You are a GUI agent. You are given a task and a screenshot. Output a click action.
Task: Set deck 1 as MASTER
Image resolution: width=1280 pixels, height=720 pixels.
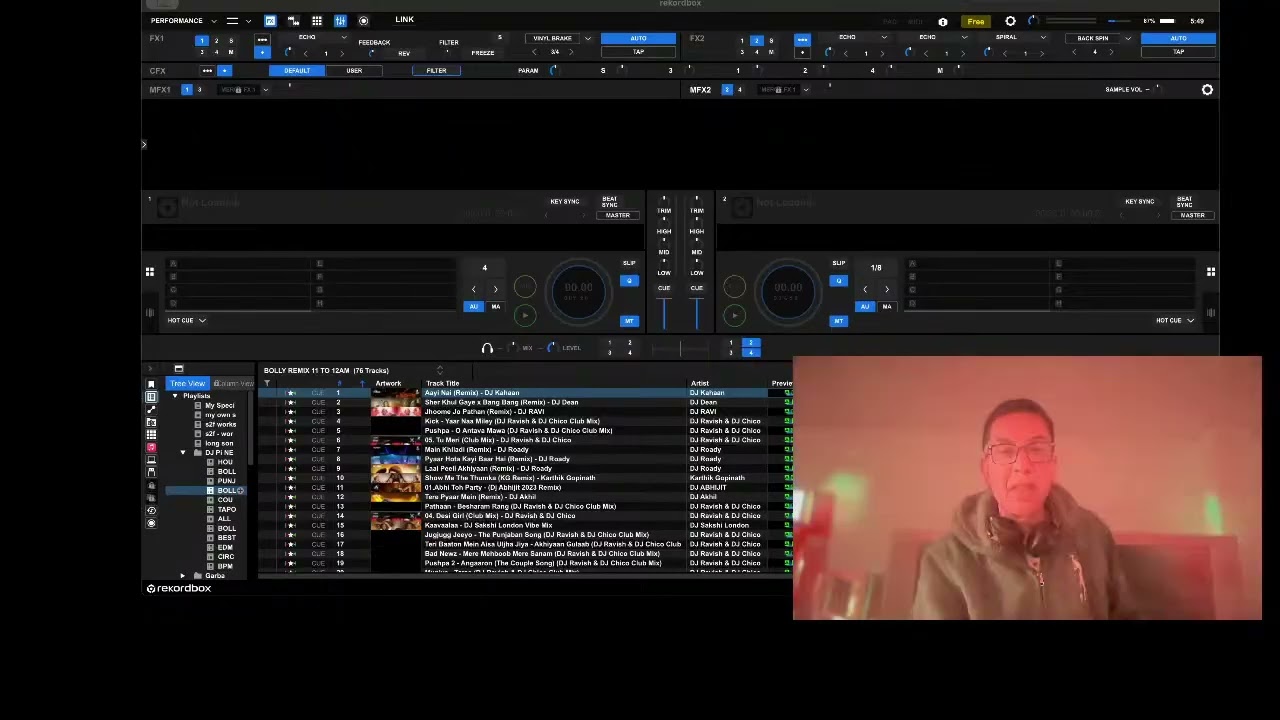coord(617,216)
